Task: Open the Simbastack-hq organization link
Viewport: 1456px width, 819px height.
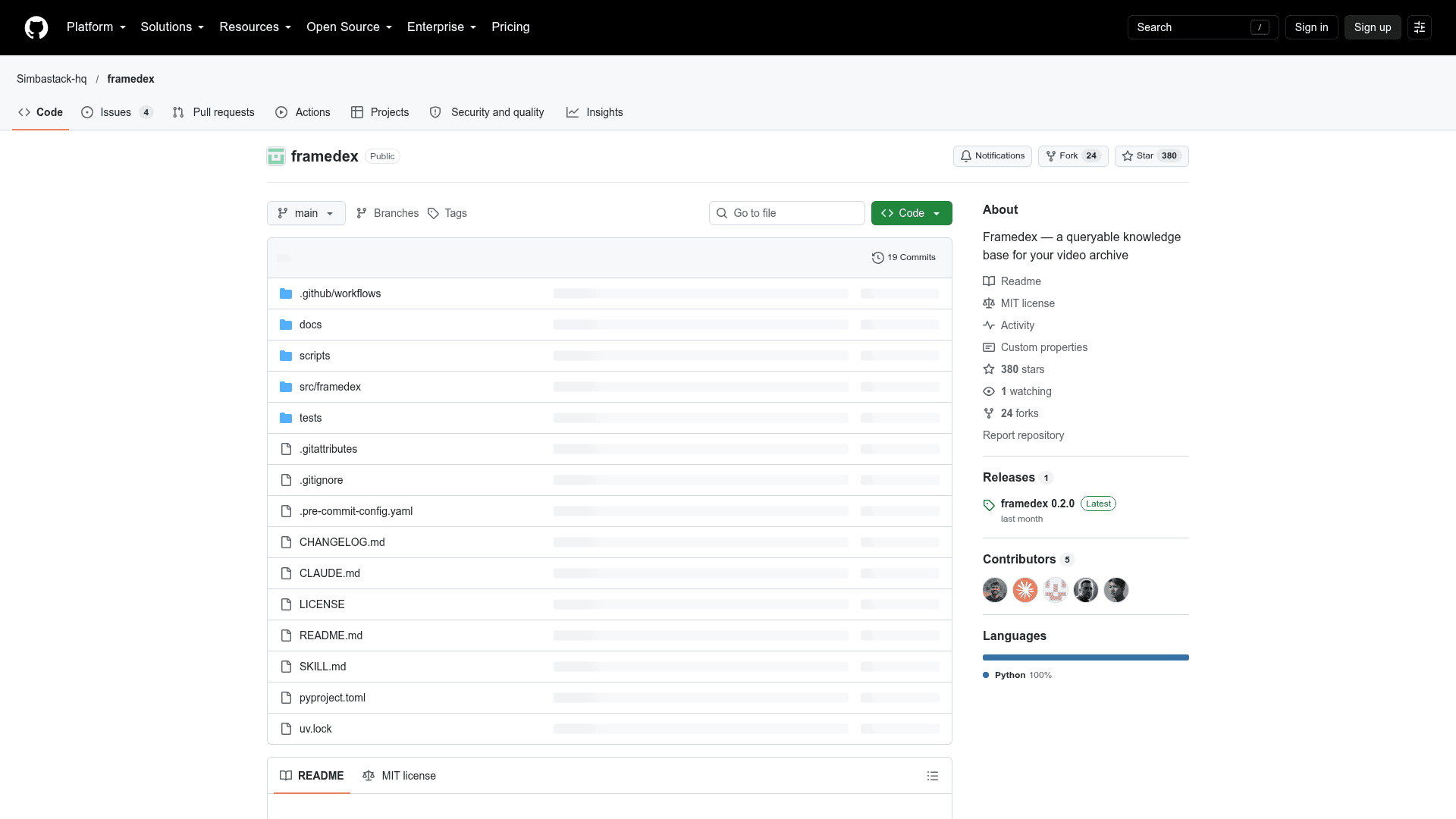Action: coord(52,79)
